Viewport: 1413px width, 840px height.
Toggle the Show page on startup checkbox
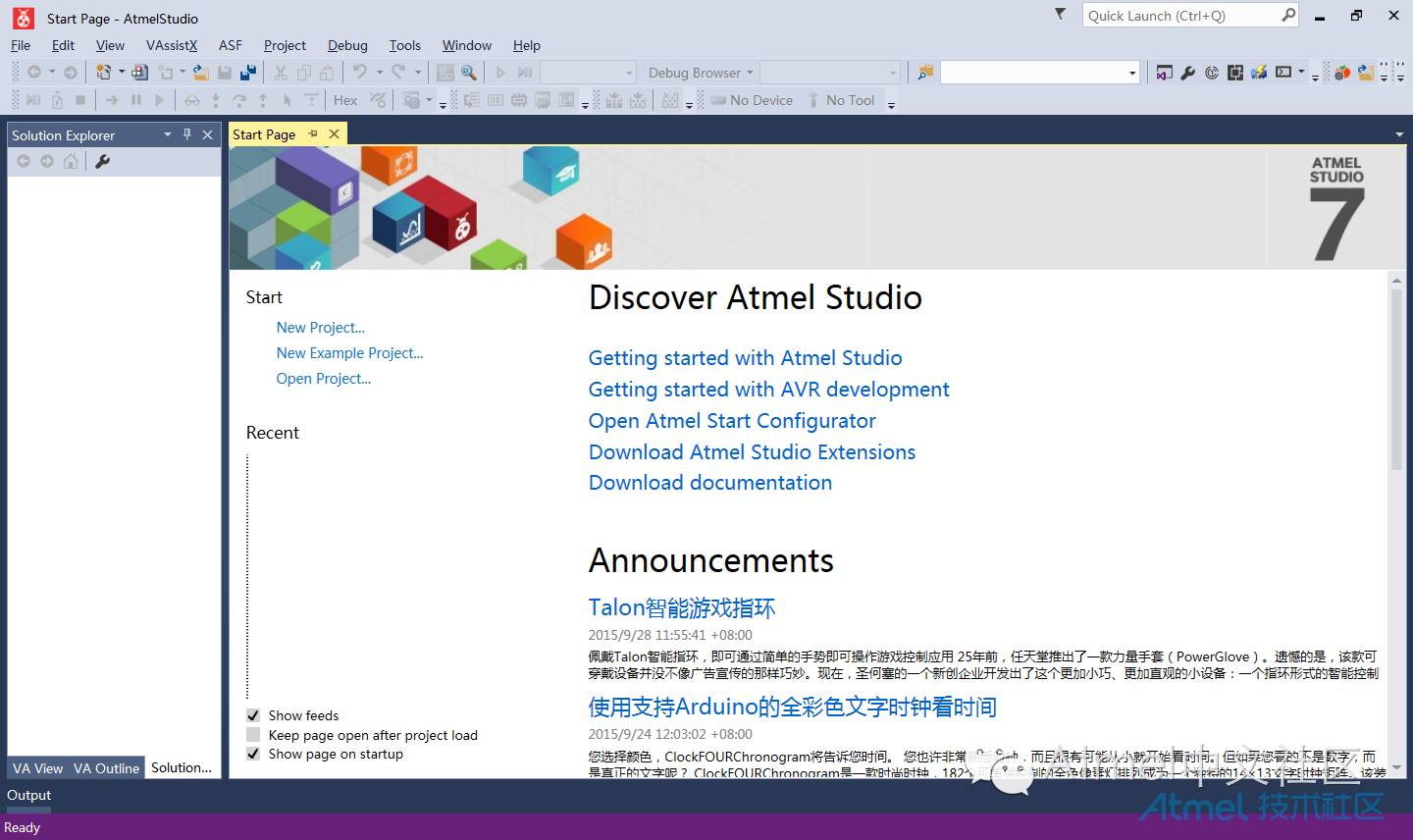tap(253, 754)
